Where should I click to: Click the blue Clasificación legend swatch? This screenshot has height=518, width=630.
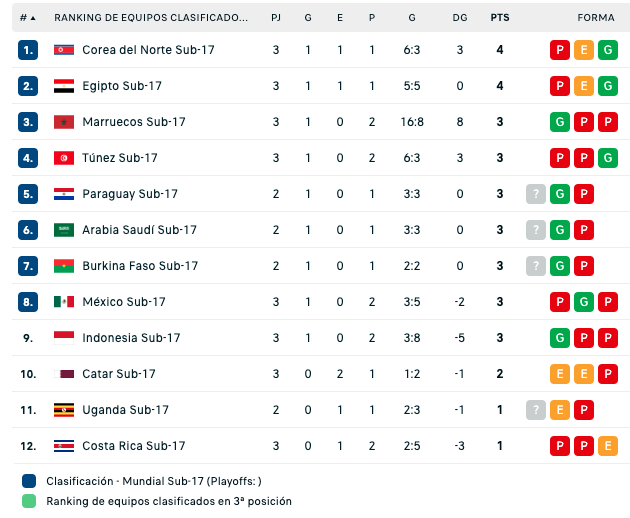27,481
